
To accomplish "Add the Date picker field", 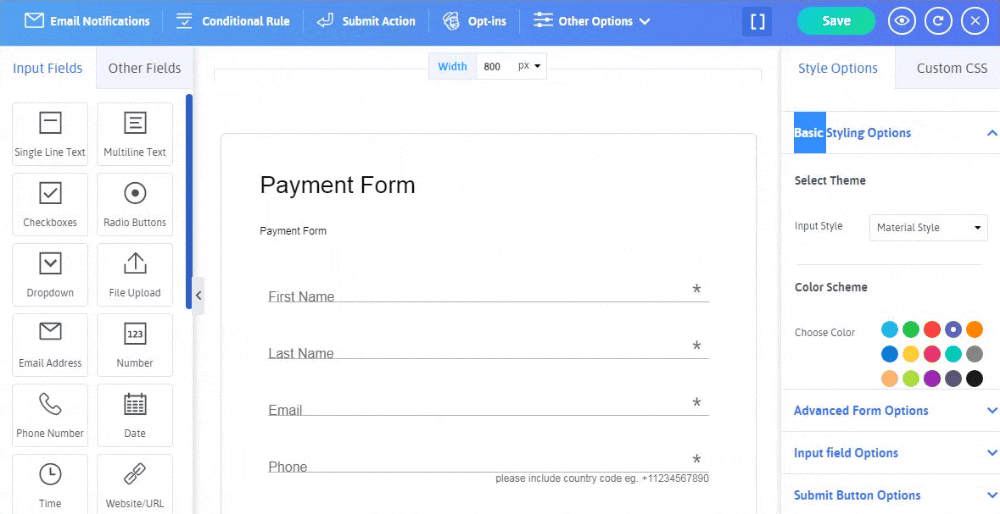I will pos(135,415).
